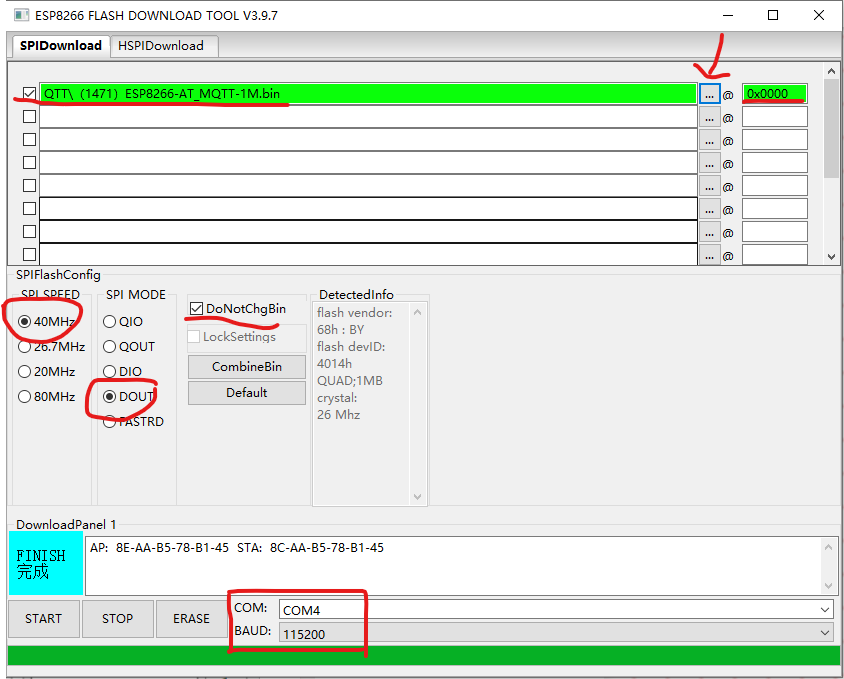Click the STA: 8C-AA-B5-78-B1-45 text in the log
Viewport: 844px width, 679px height.
point(311,548)
